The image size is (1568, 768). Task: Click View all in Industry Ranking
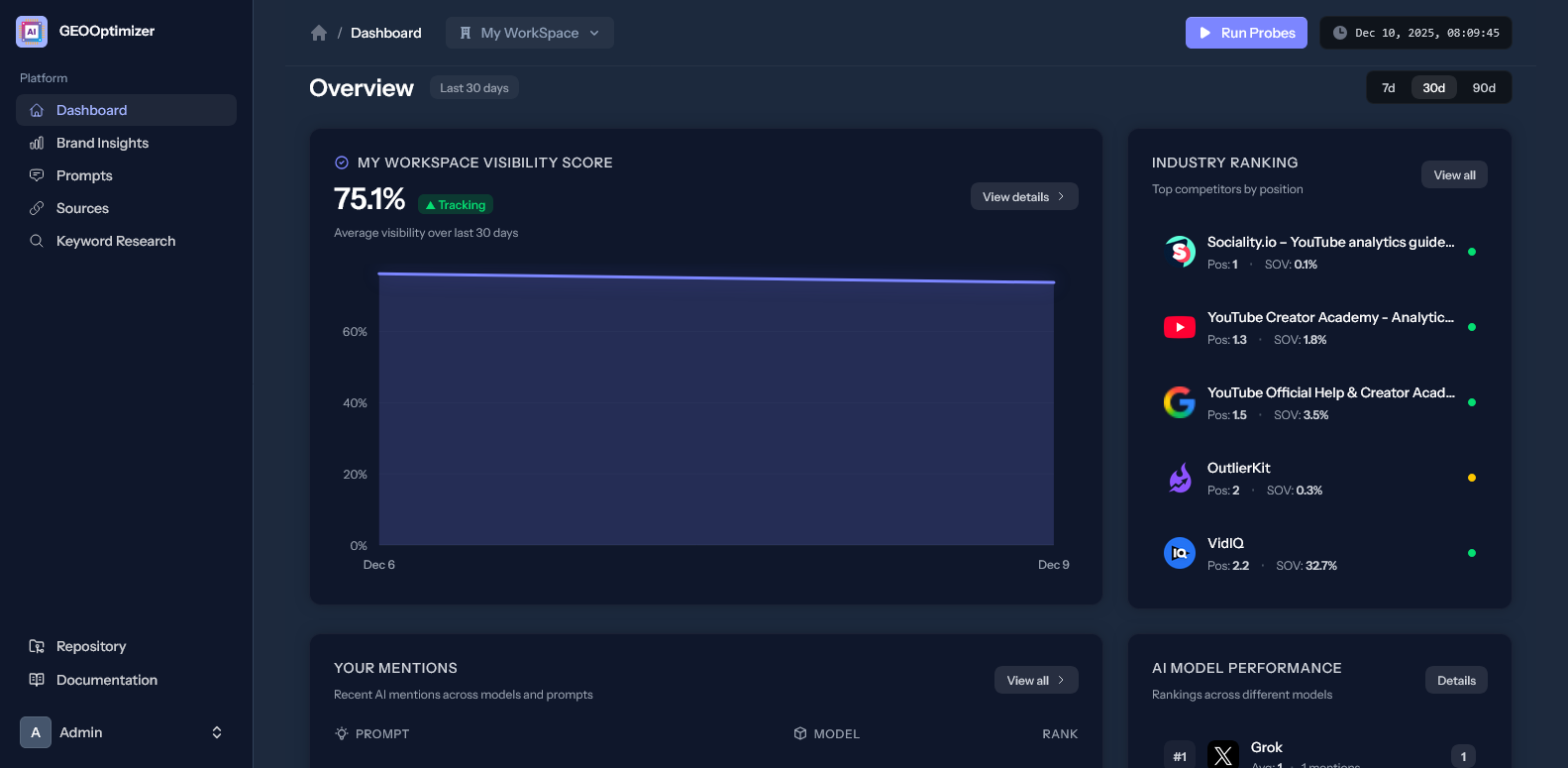1453,175
